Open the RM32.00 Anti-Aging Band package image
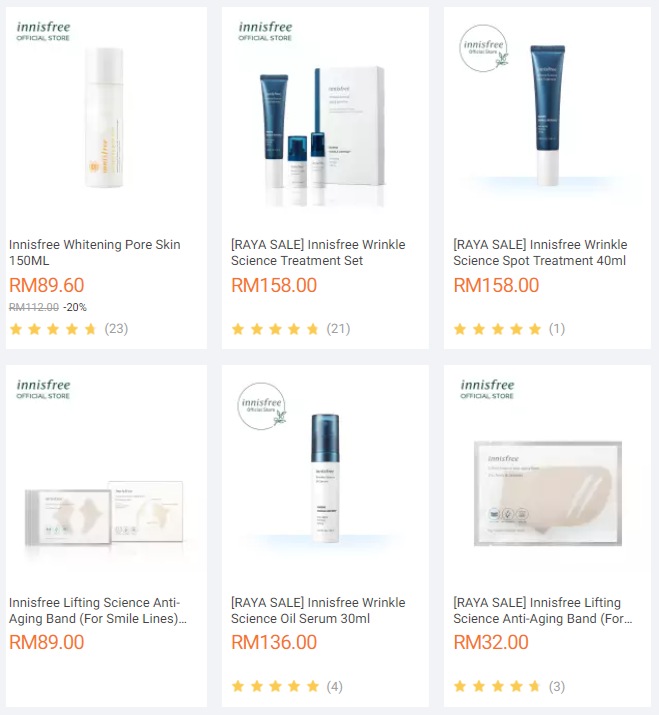Screen dimensions: 659x715 pyautogui.click(x=548, y=493)
